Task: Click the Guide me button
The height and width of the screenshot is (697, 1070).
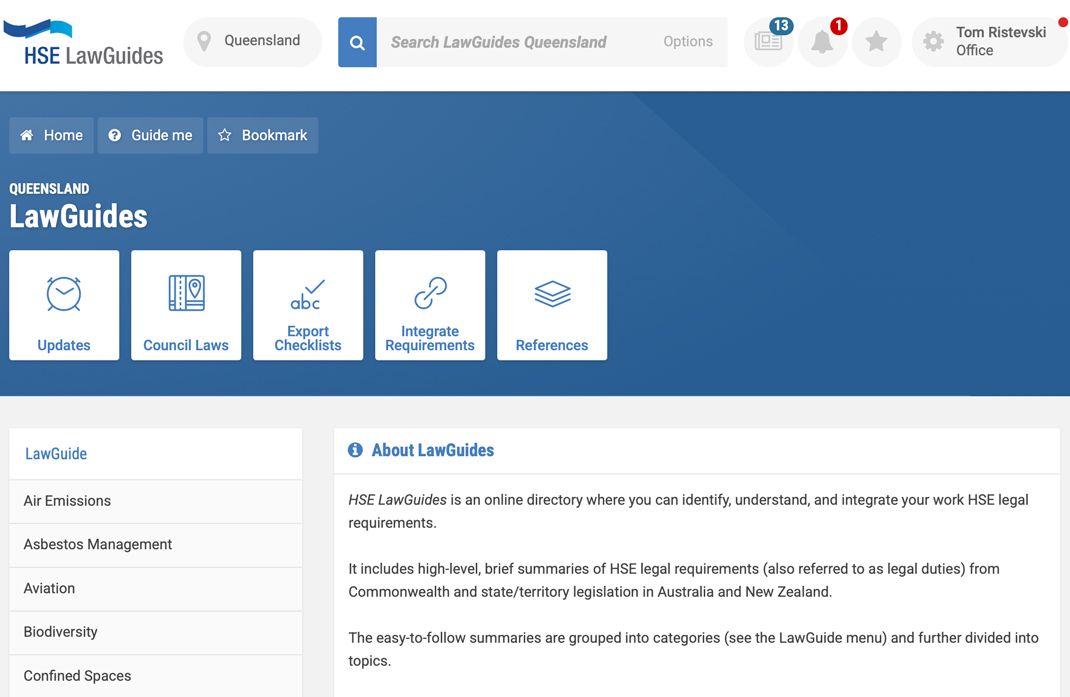Action: point(150,135)
